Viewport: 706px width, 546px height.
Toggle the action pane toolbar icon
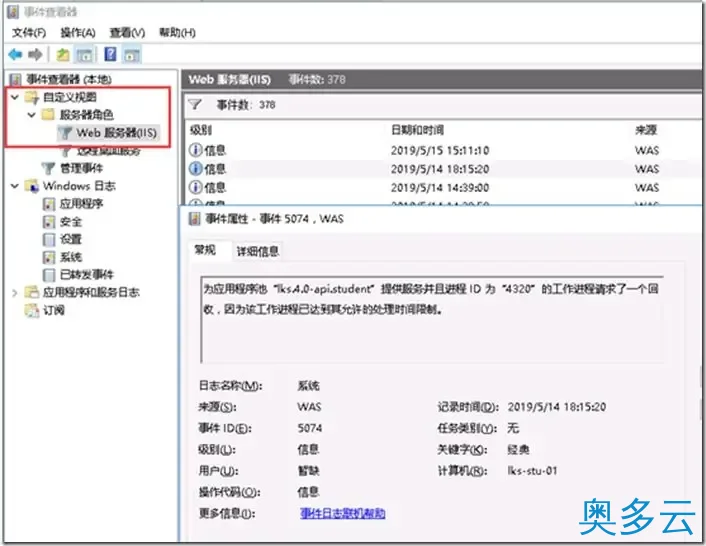pyautogui.click(x=132, y=55)
